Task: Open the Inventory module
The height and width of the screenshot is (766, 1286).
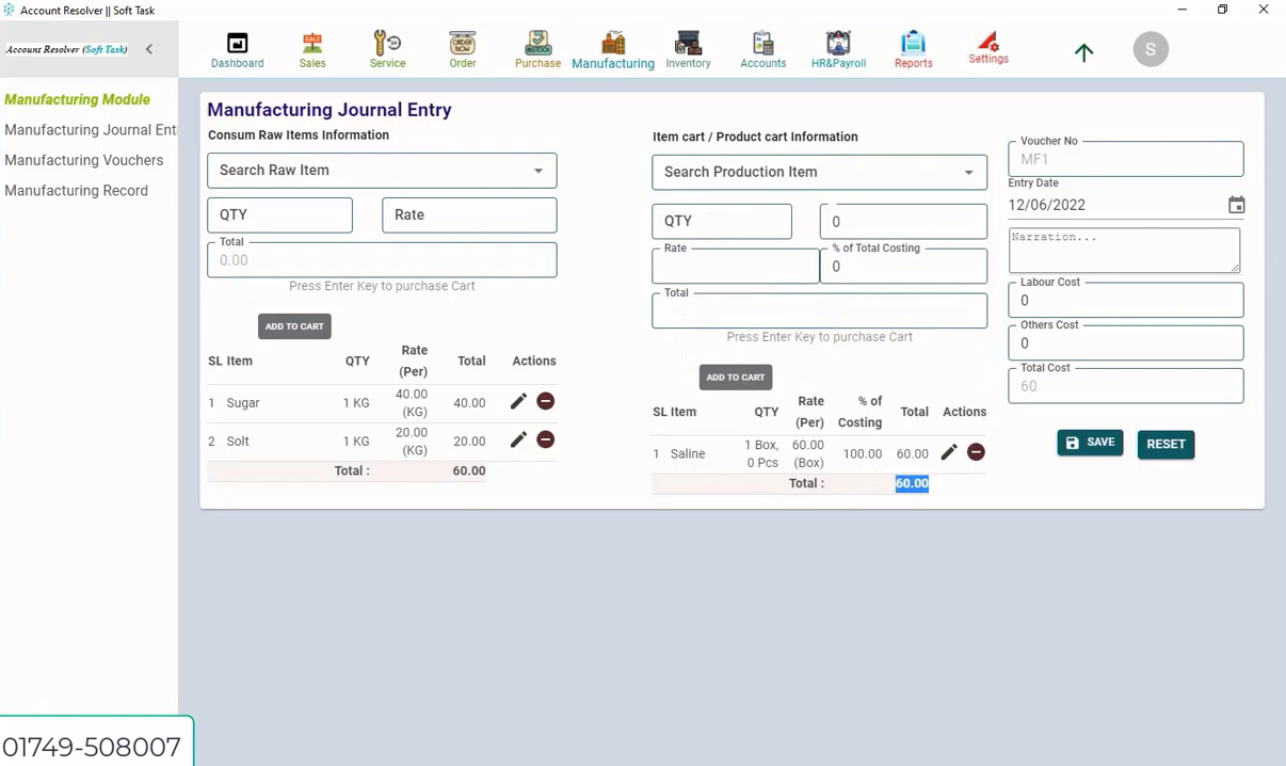Action: [688, 48]
